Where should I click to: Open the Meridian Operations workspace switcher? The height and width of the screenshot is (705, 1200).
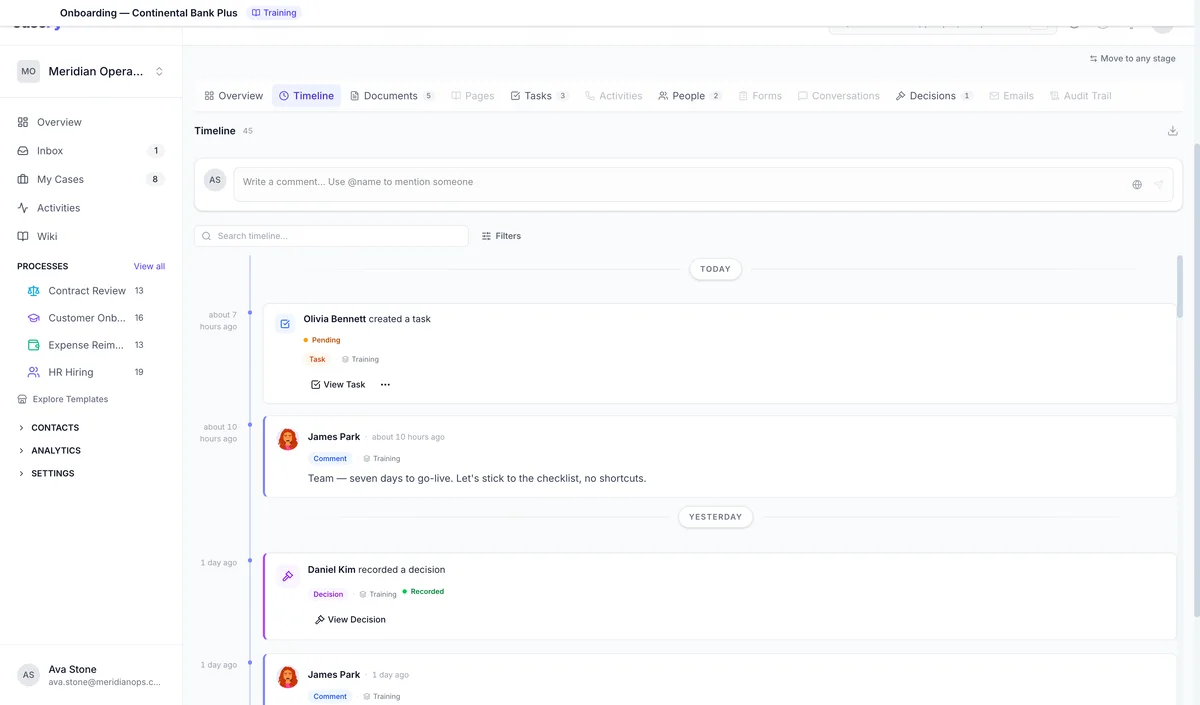click(91, 71)
